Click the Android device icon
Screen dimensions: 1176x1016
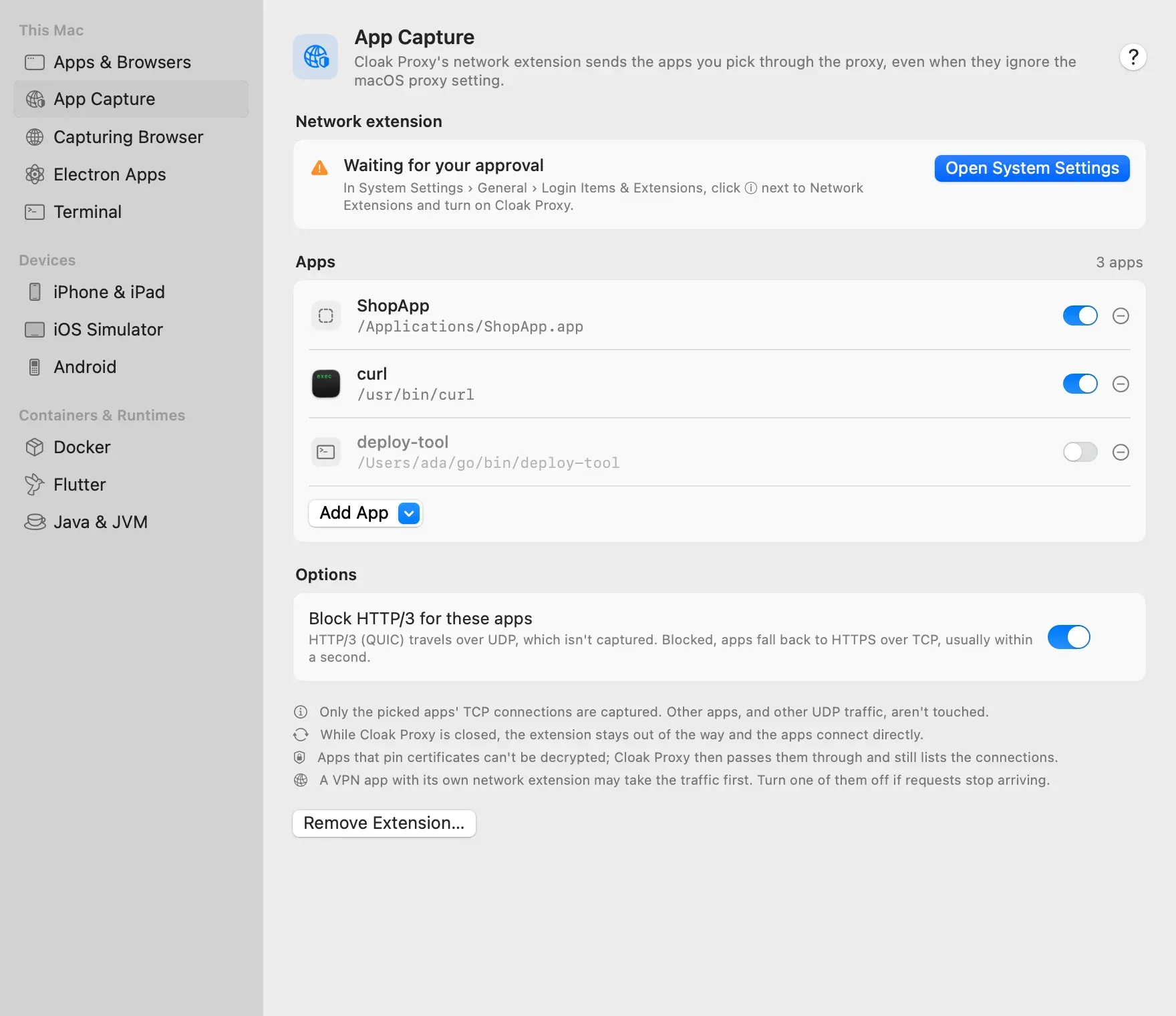[35, 367]
